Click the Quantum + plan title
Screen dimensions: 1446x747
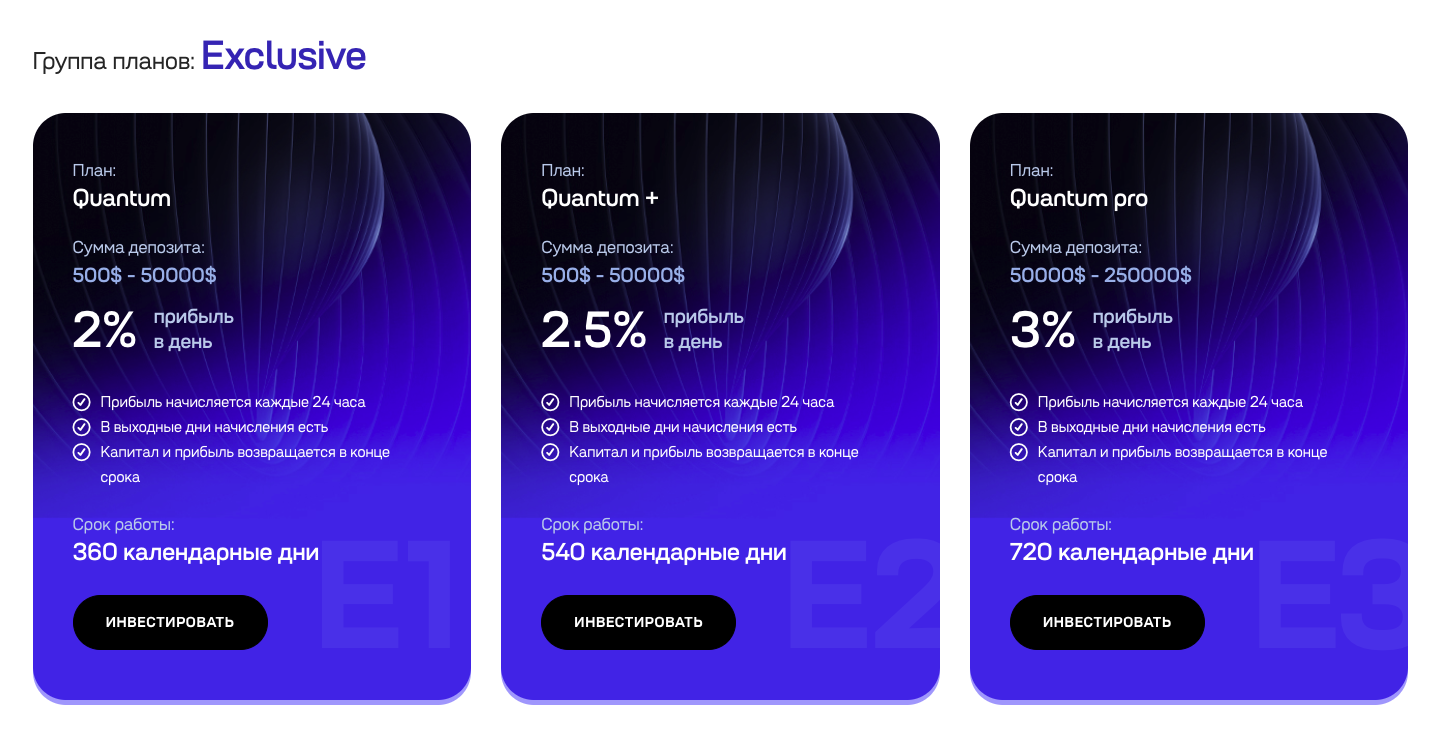pos(600,198)
